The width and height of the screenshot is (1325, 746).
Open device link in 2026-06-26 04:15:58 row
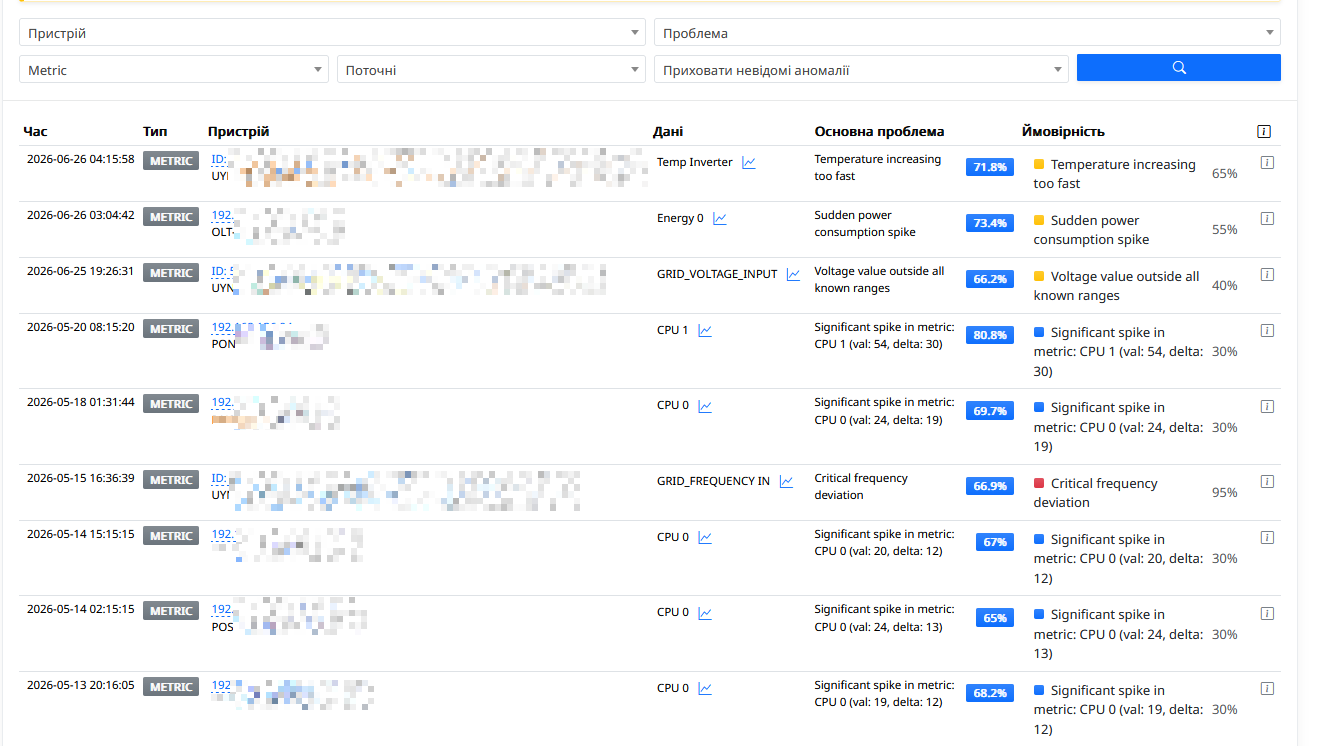220,159
